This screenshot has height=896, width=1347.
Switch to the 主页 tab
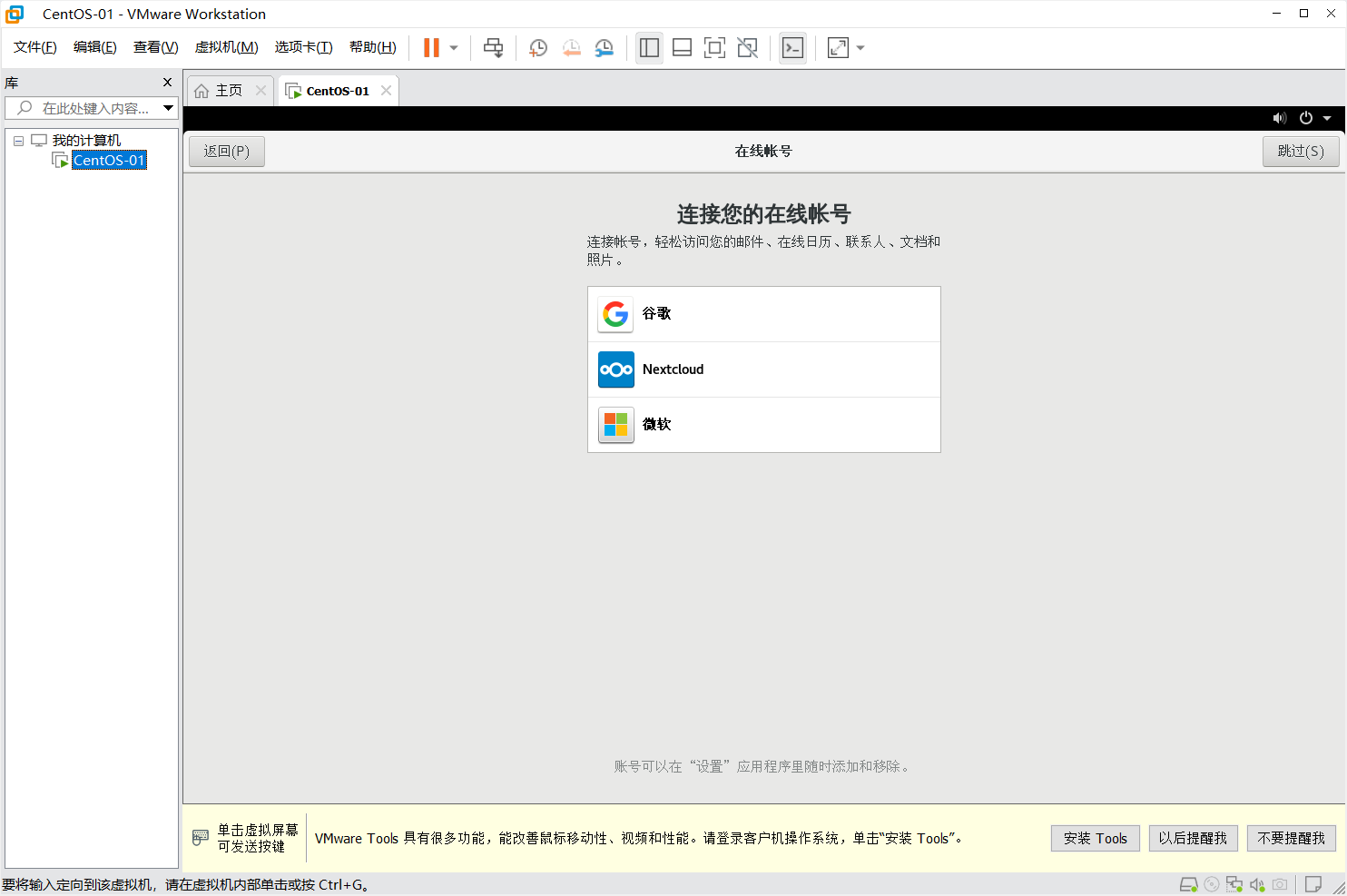tap(228, 90)
